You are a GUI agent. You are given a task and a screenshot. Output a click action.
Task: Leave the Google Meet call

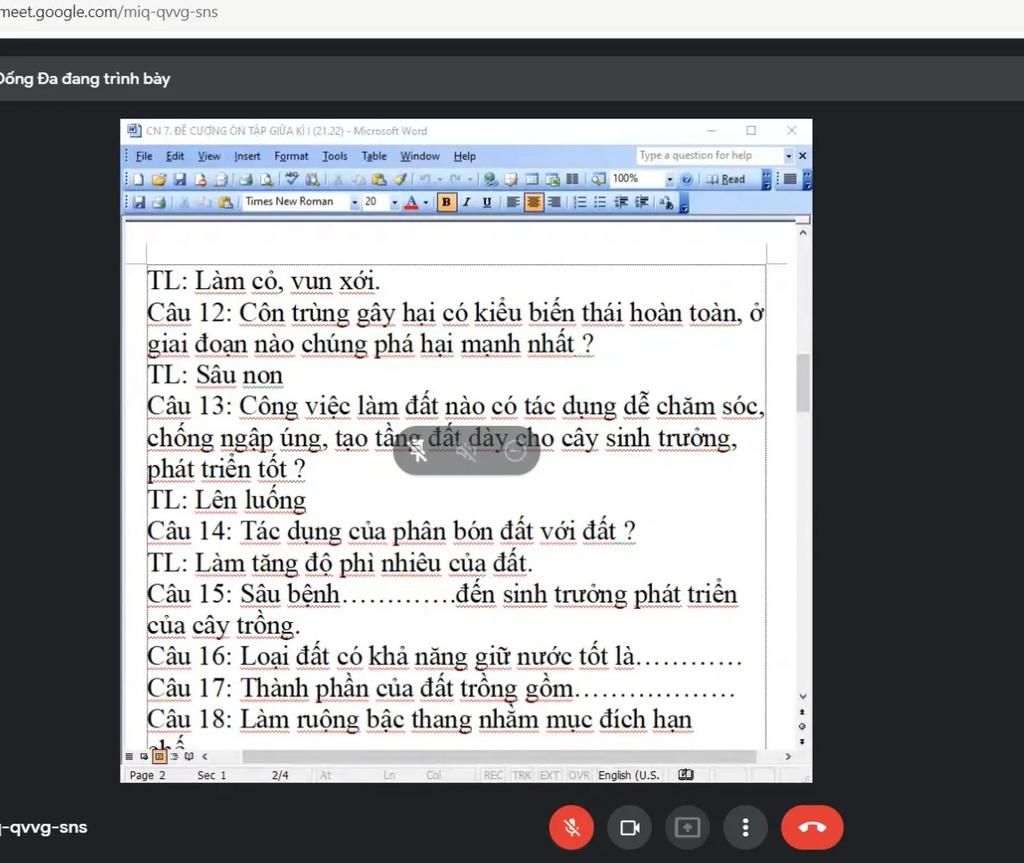coord(812,828)
